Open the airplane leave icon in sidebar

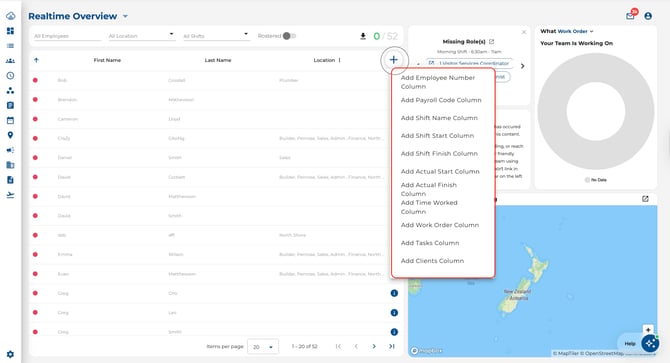pos(11,195)
